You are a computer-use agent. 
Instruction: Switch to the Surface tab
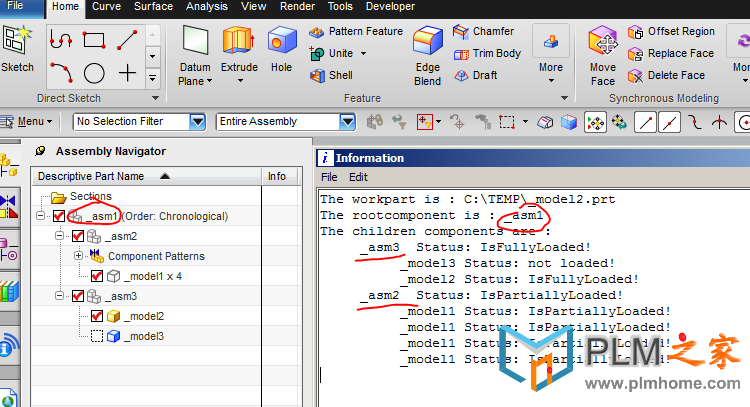(153, 7)
